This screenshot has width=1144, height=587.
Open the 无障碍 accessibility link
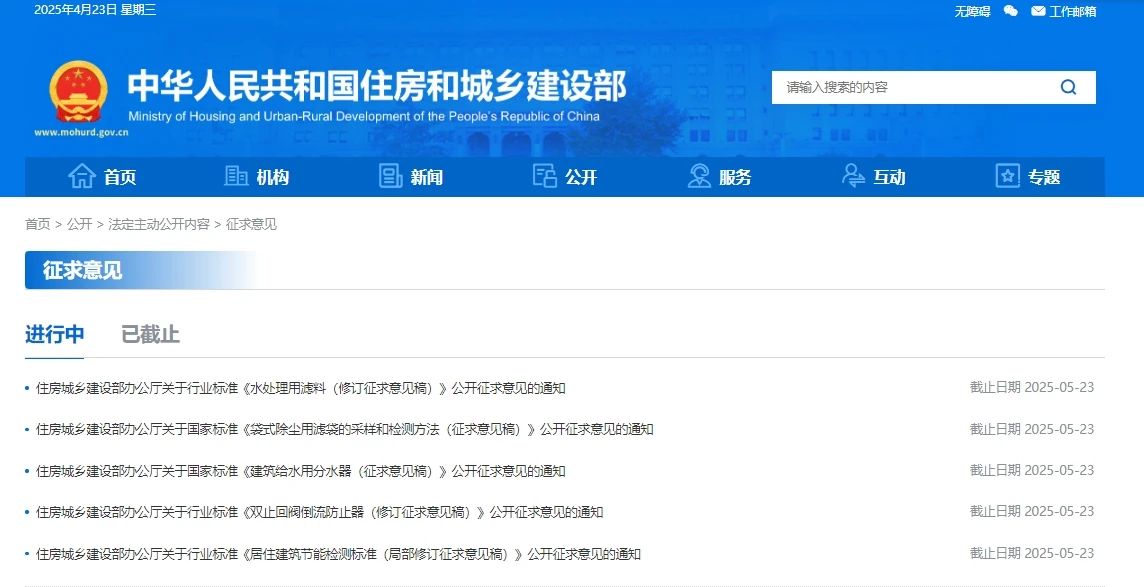click(972, 11)
